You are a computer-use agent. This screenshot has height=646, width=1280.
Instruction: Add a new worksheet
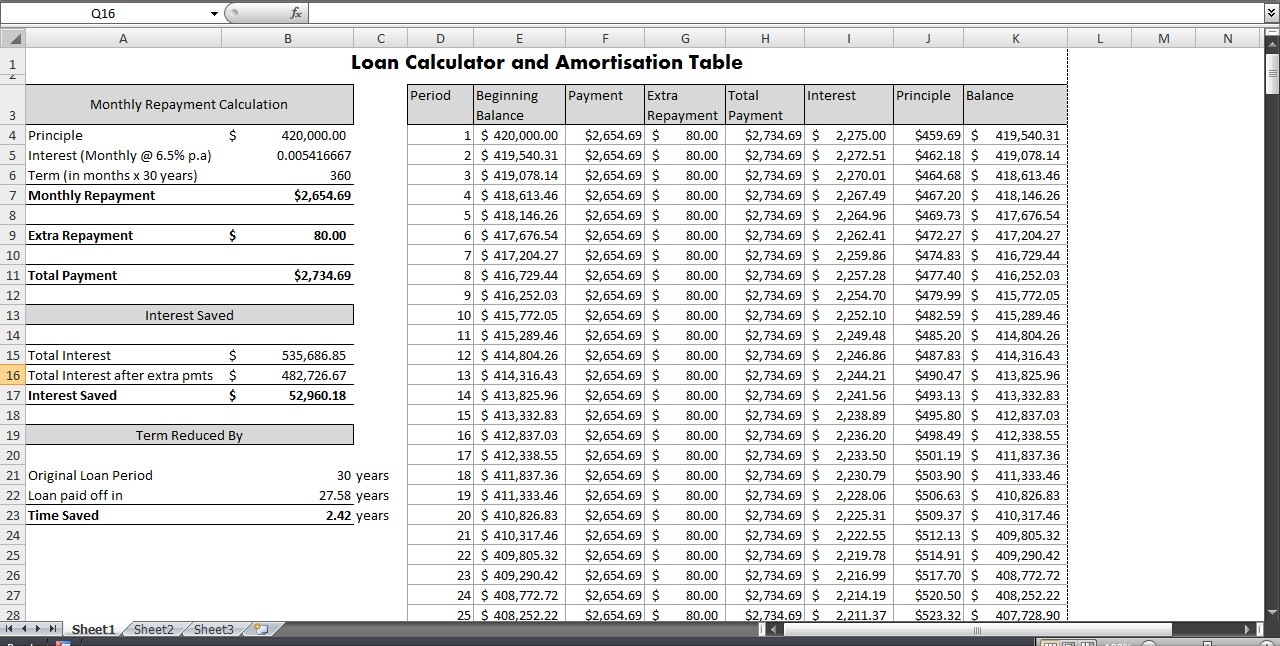click(x=260, y=630)
